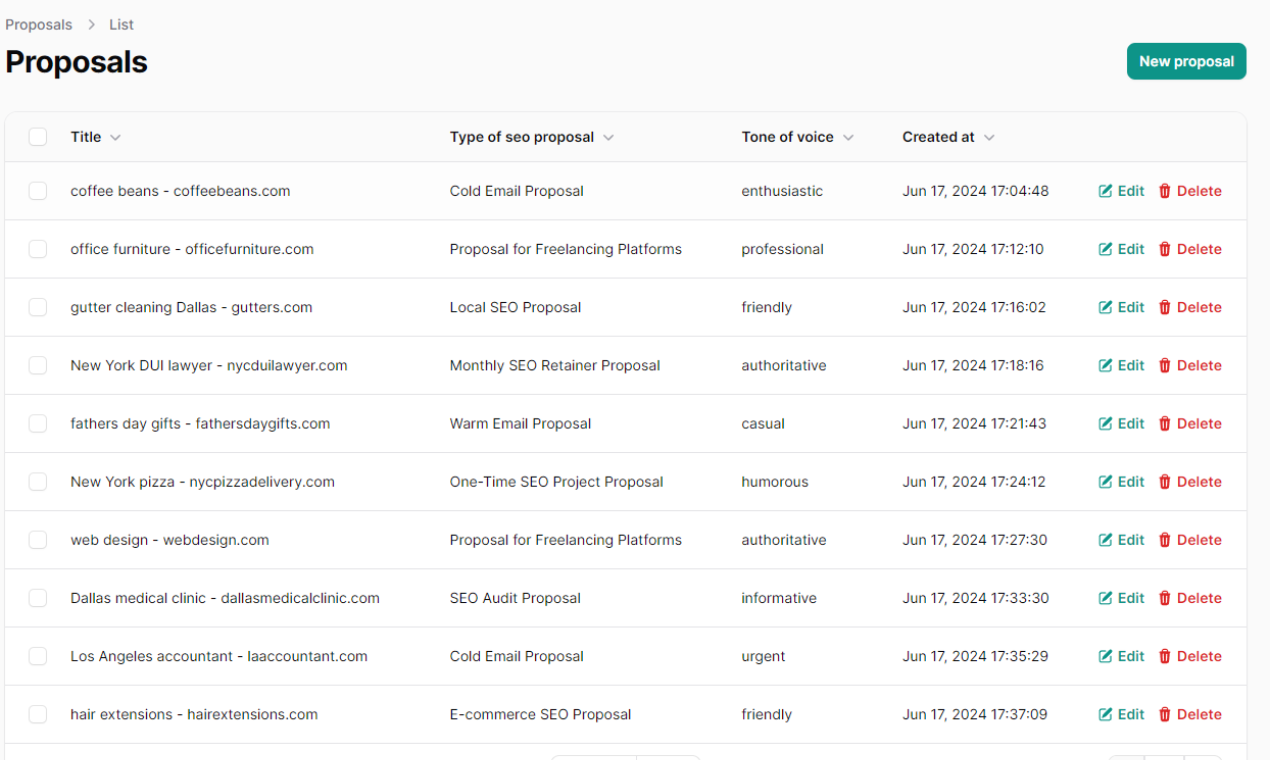Create a New proposal
Screen dimensions: 1270x760
[1186, 61]
